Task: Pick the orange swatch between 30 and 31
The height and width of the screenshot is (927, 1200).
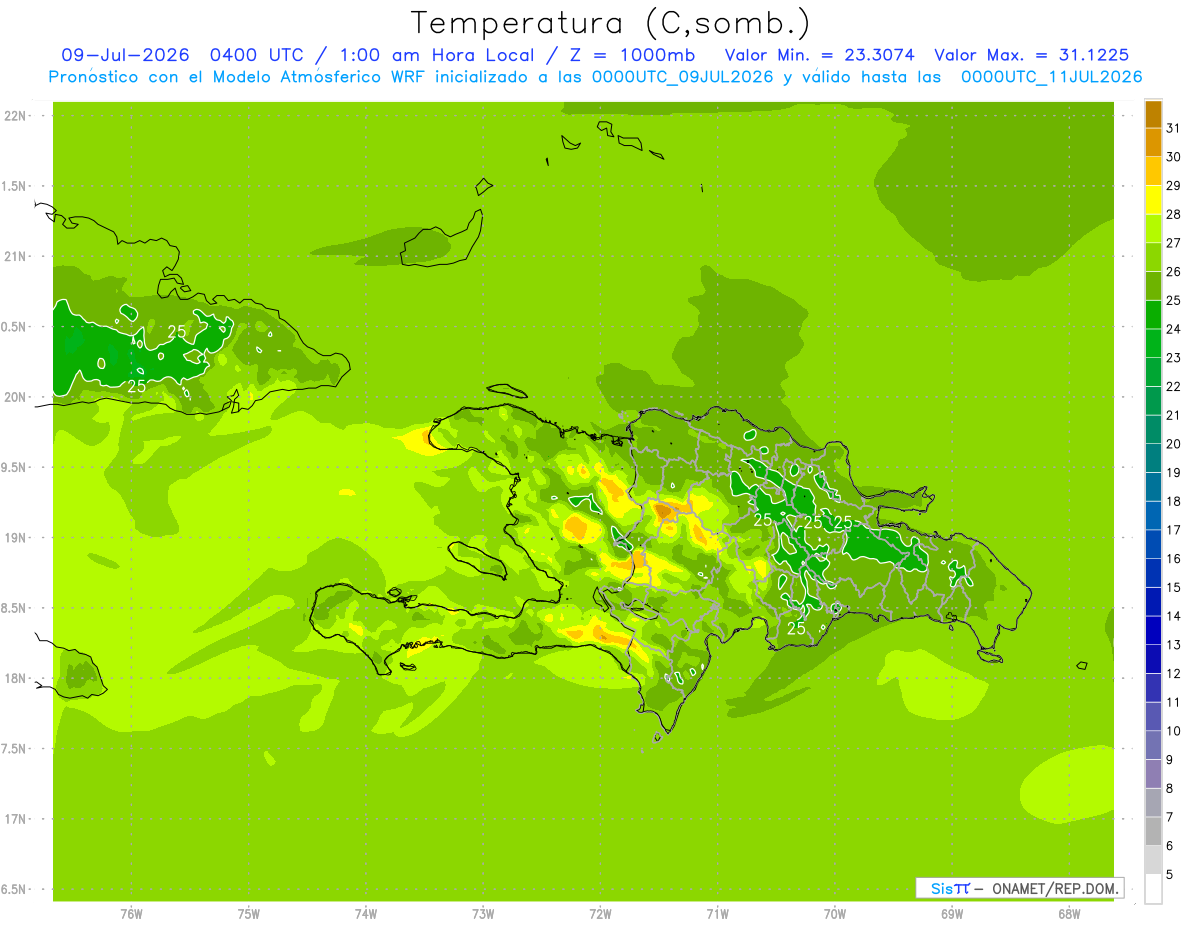Action: (1153, 142)
